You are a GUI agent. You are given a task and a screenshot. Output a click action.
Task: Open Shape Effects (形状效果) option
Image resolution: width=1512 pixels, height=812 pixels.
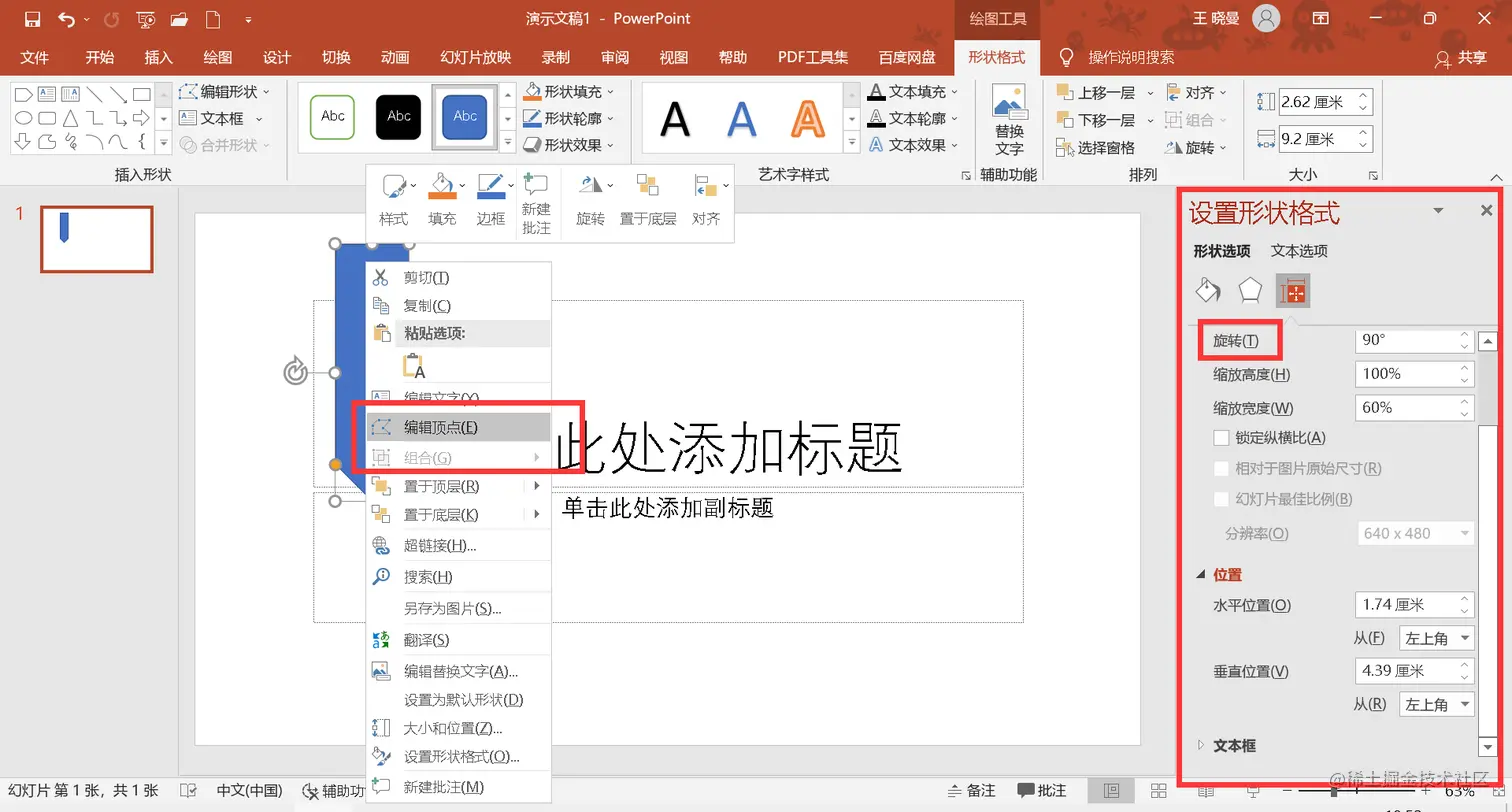coord(571,144)
